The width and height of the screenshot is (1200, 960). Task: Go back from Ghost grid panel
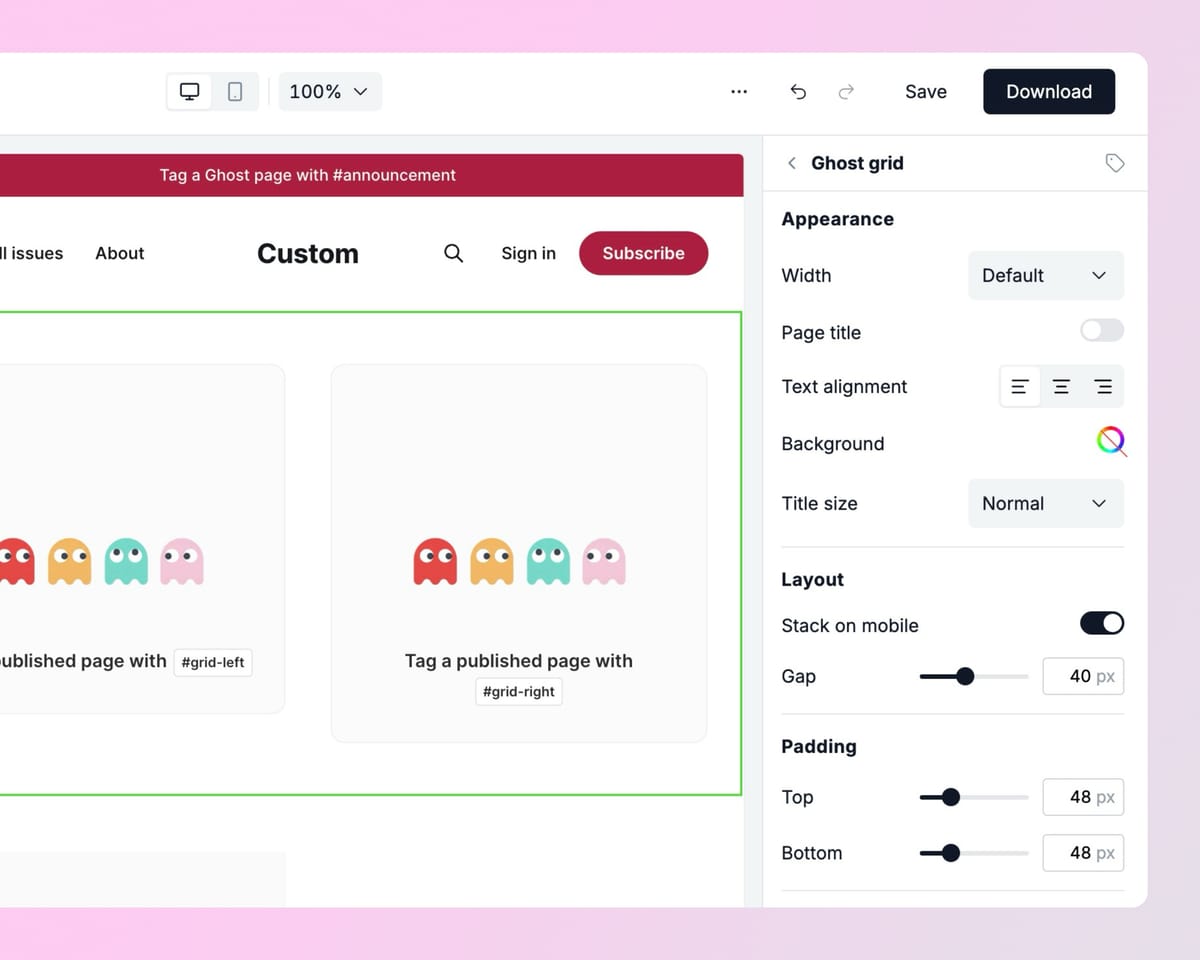pyautogui.click(x=792, y=163)
